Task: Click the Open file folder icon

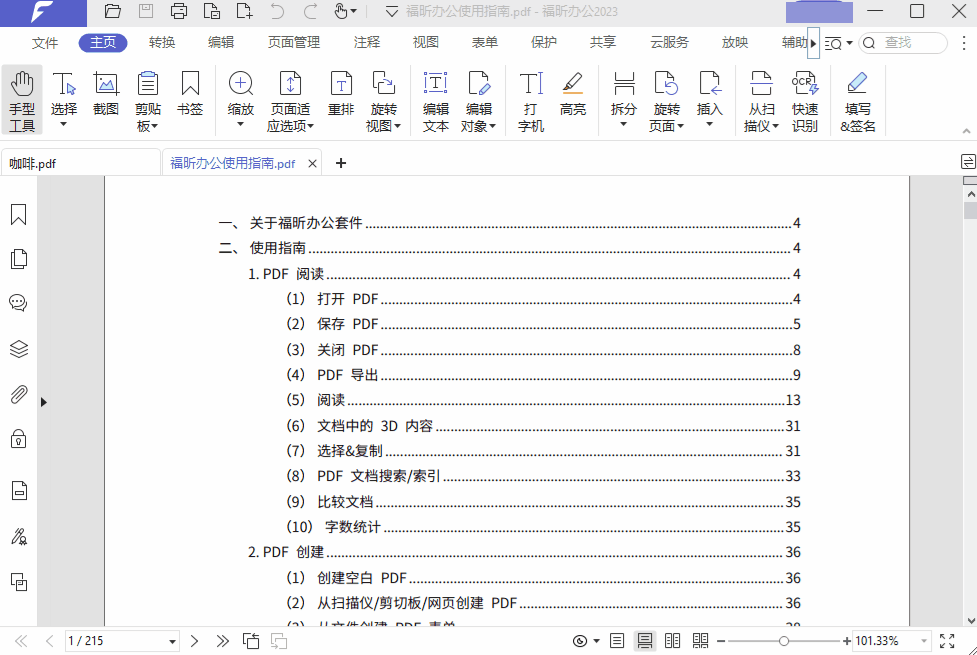Action: (113, 11)
